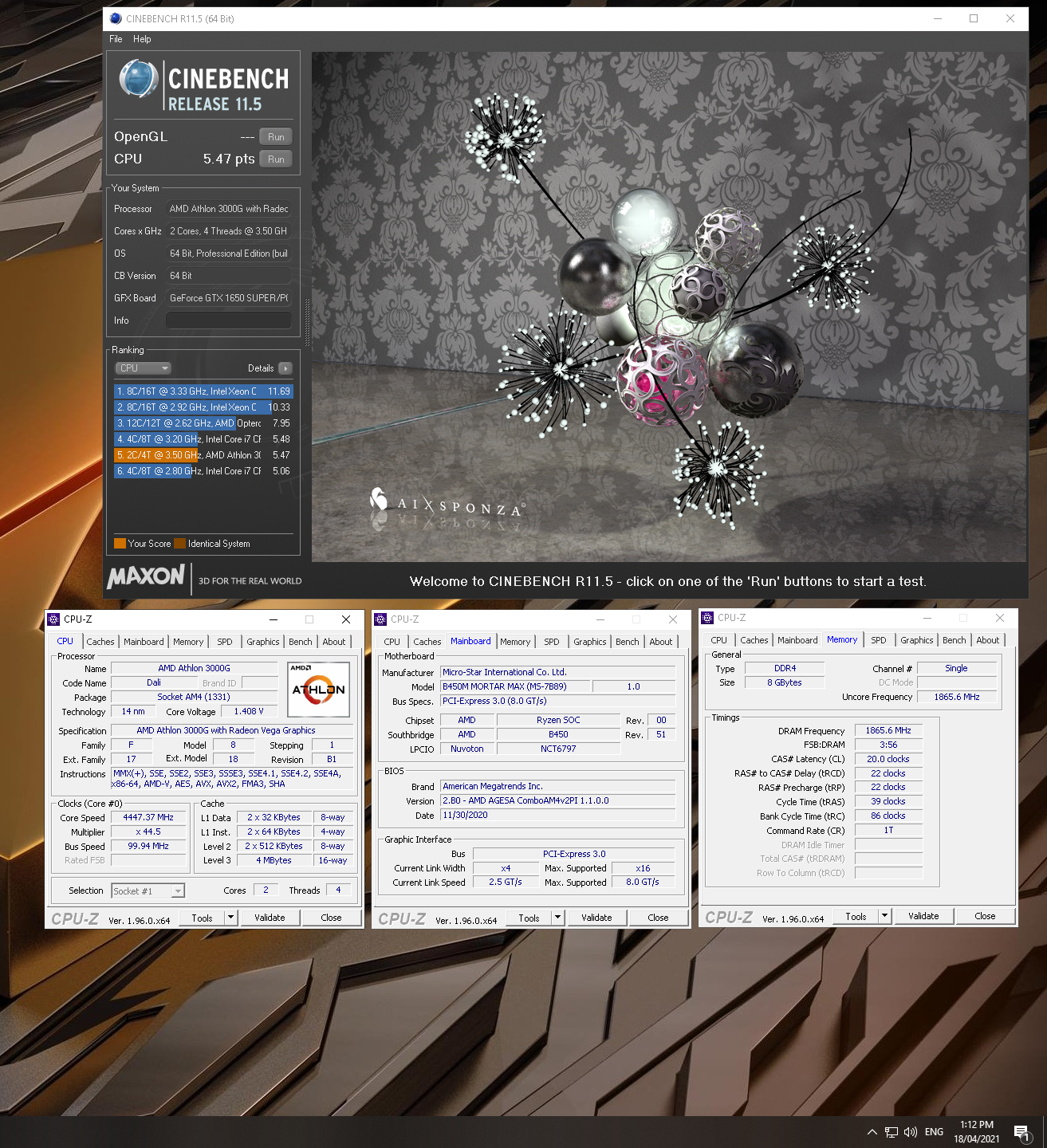Click the AMD Athlon processor logo
The height and width of the screenshot is (1148, 1047).
[318, 689]
